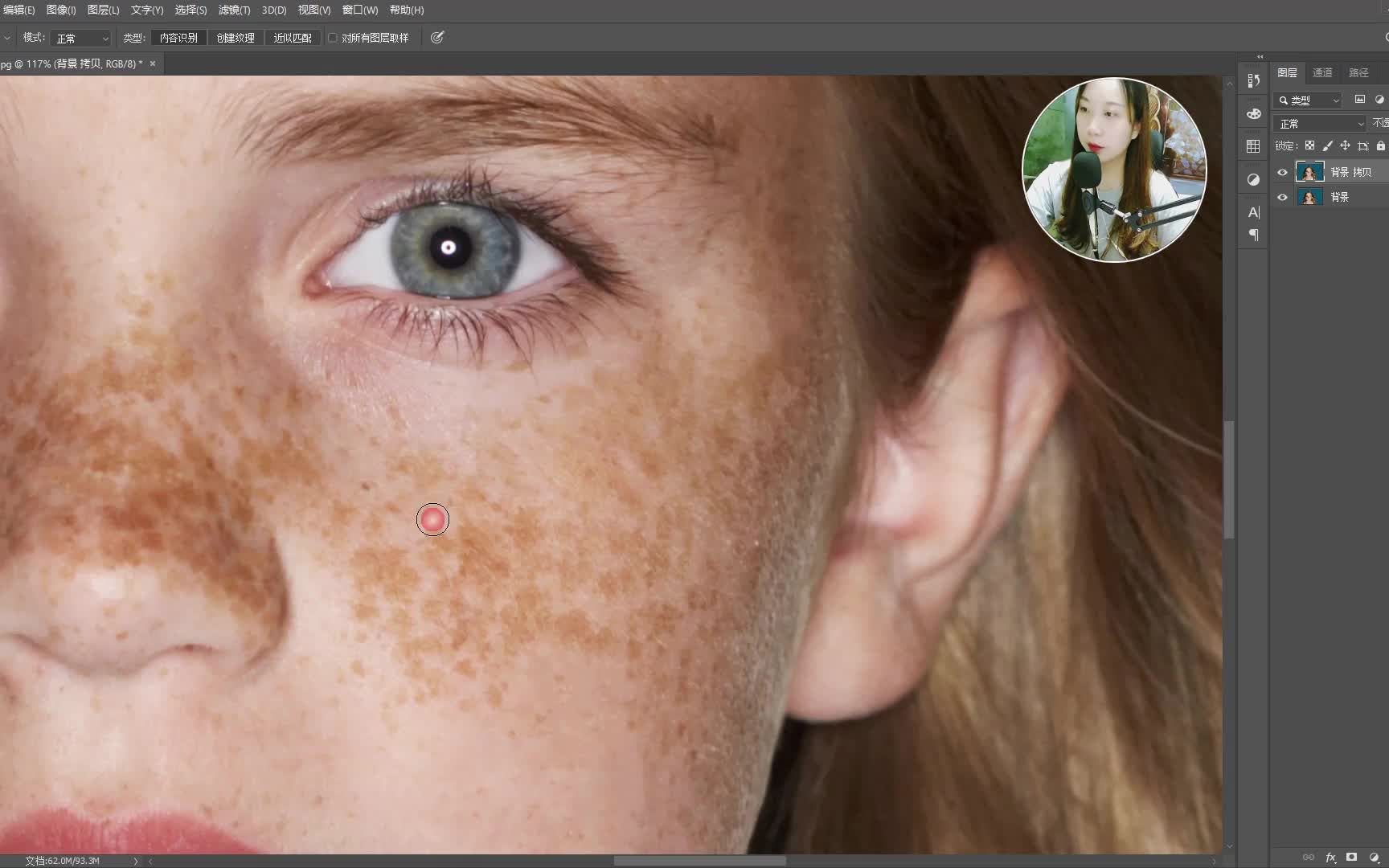
Task: Click the horizontal canvas scrollbar thumb
Action: tap(700, 861)
